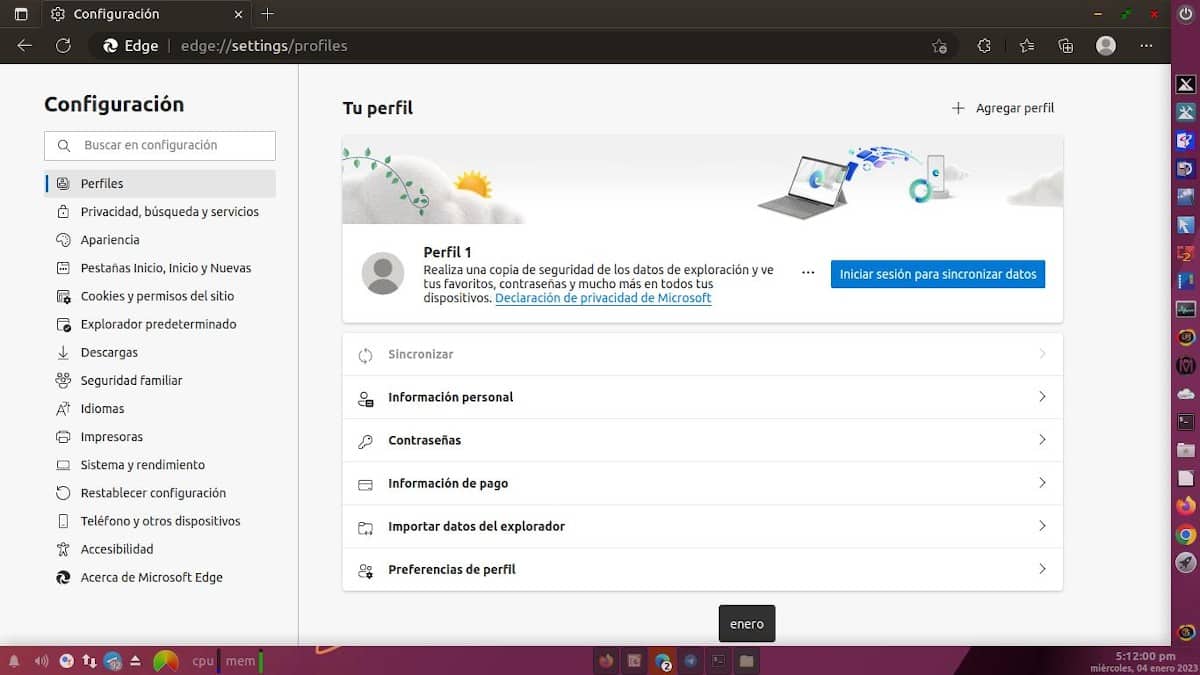
Task: Add this page to favorites
Action: pos(939,45)
